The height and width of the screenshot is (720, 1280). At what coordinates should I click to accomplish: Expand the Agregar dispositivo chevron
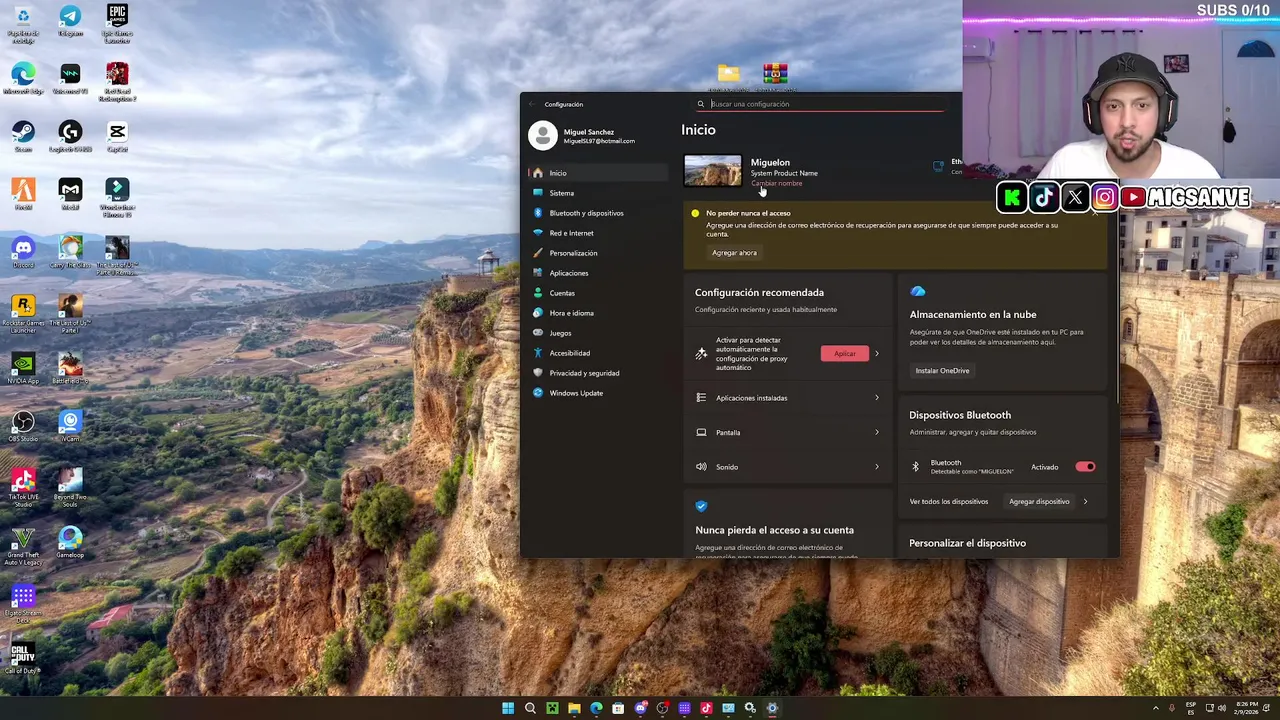1085,502
